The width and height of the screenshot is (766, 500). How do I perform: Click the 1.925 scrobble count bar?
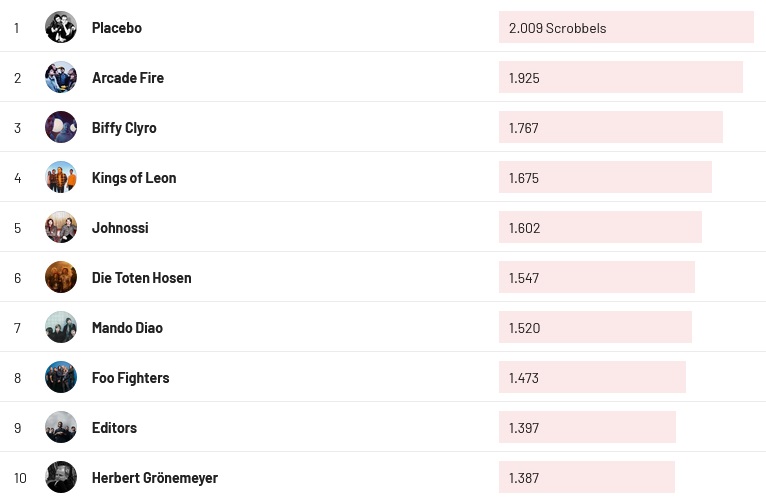tap(620, 78)
